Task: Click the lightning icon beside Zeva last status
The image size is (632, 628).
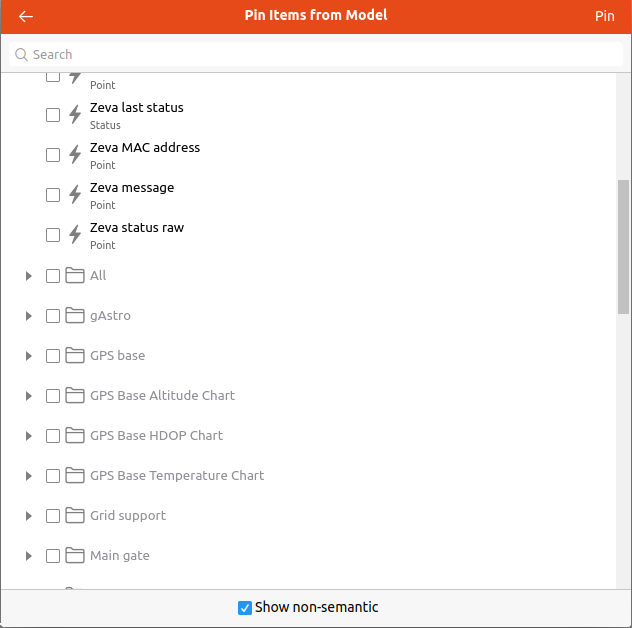Action: pyautogui.click(x=75, y=115)
